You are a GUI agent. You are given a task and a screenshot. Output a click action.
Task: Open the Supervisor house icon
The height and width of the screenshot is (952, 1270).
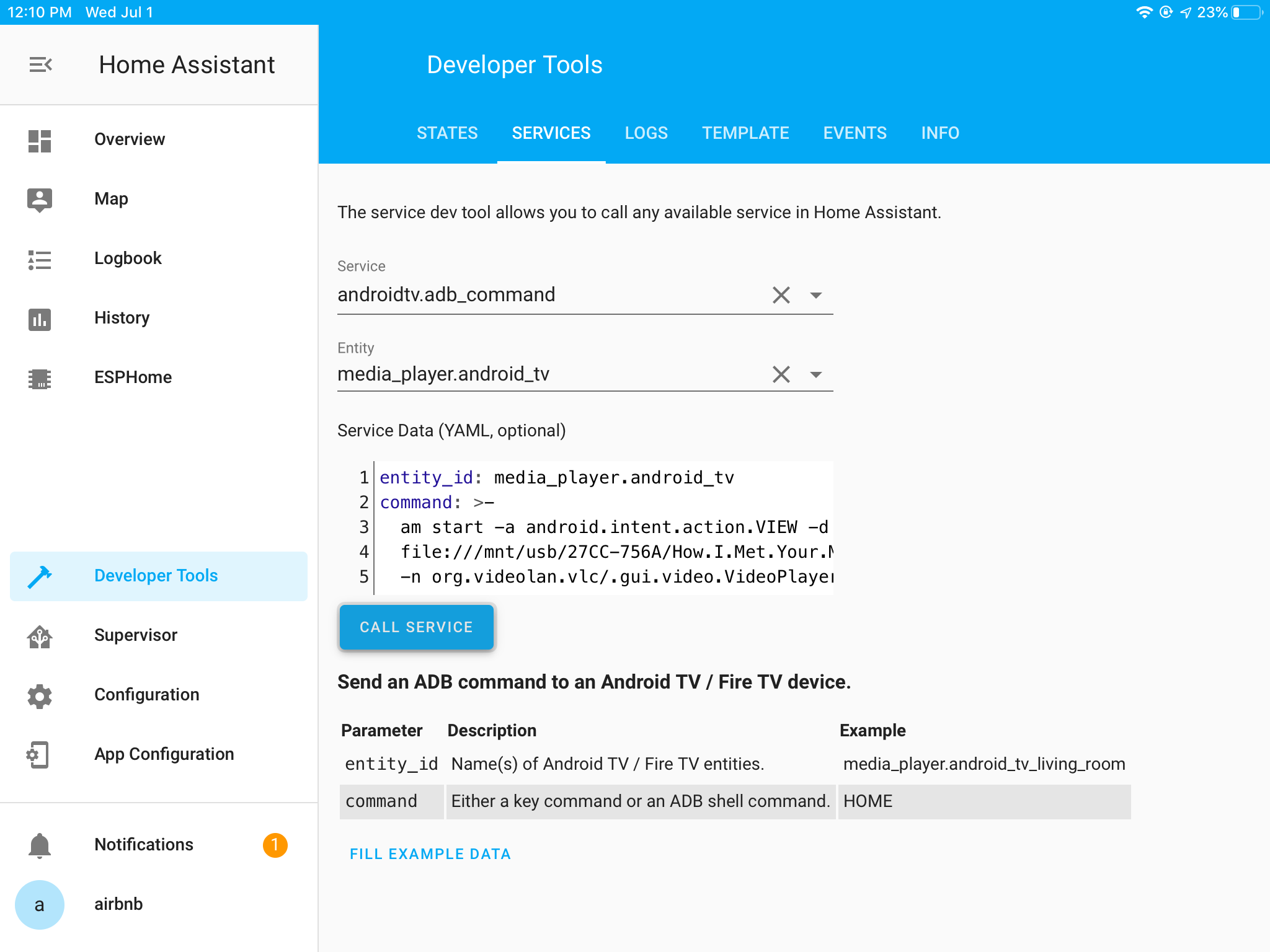(x=40, y=636)
